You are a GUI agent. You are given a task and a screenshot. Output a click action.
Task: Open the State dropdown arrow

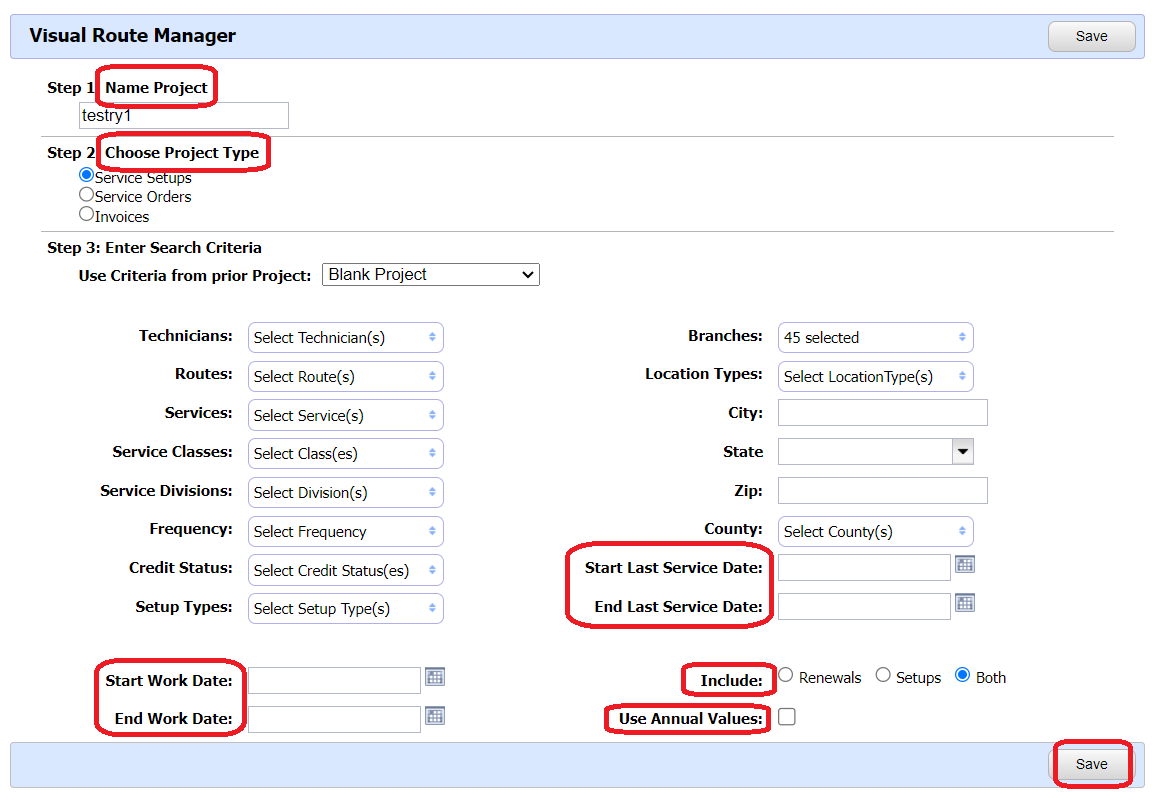click(x=961, y=451)
